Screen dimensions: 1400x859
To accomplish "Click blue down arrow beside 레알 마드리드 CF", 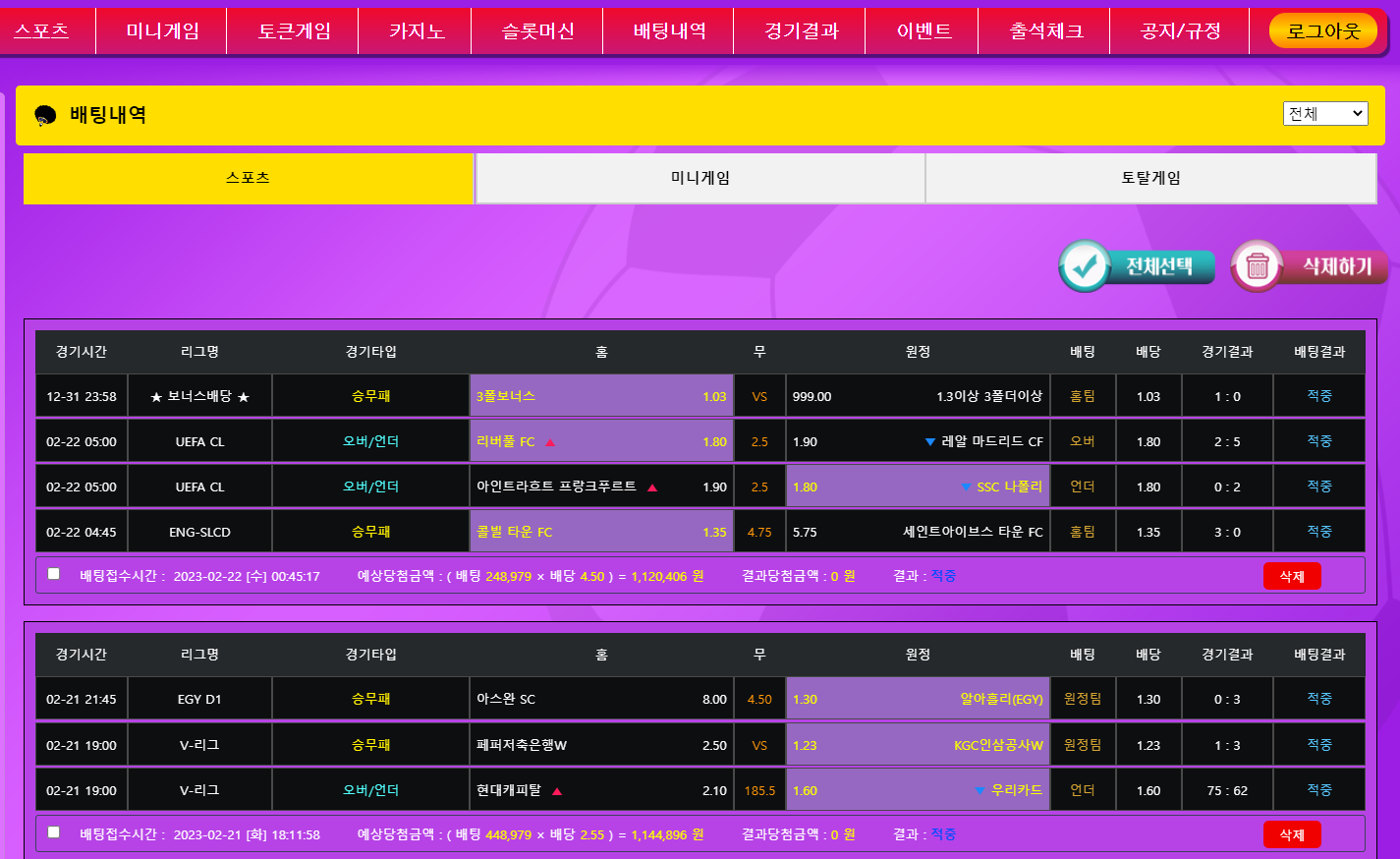I will click(x=929, y=442).
